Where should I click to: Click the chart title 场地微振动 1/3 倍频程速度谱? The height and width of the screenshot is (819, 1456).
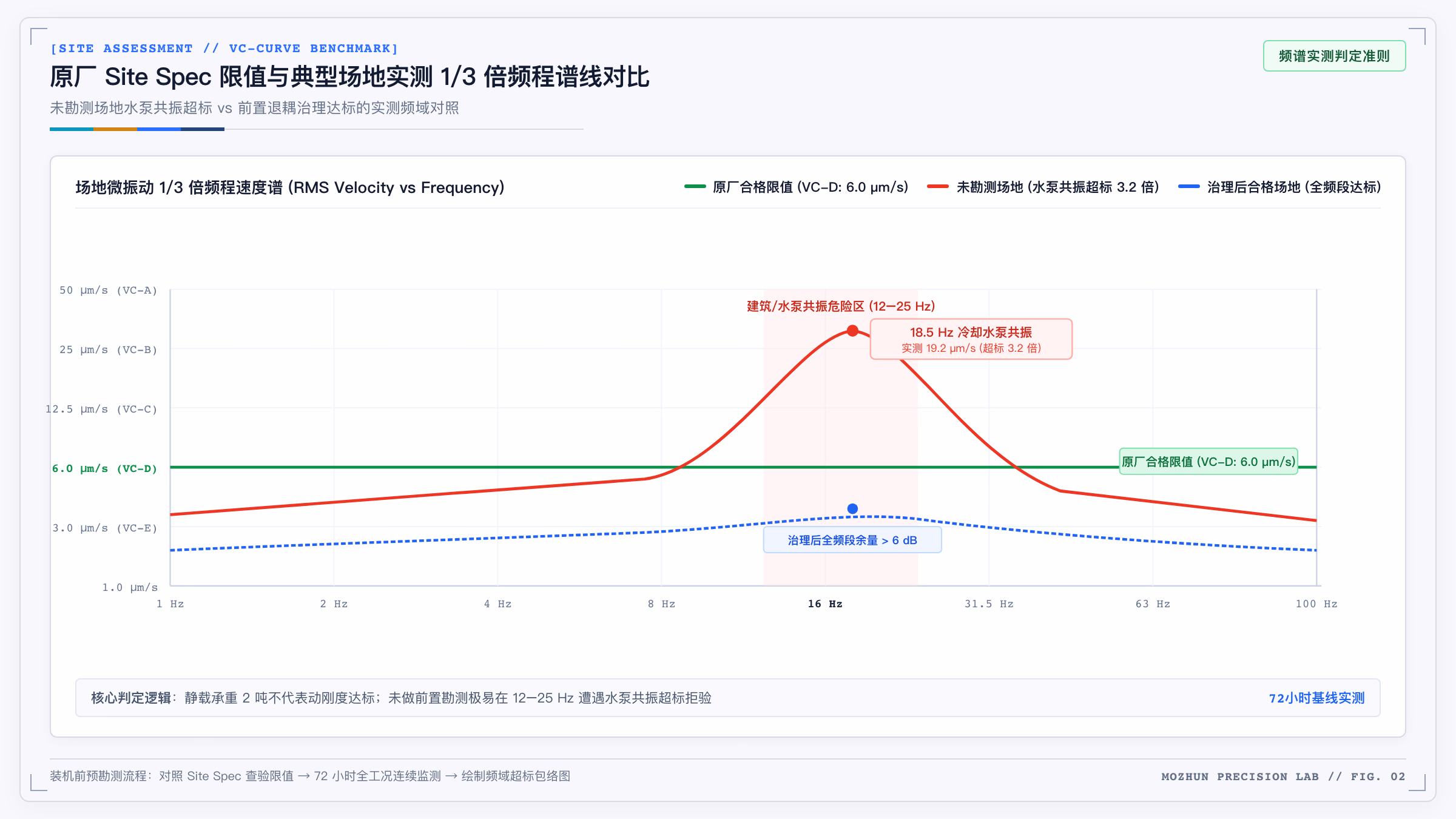point(290,187)
